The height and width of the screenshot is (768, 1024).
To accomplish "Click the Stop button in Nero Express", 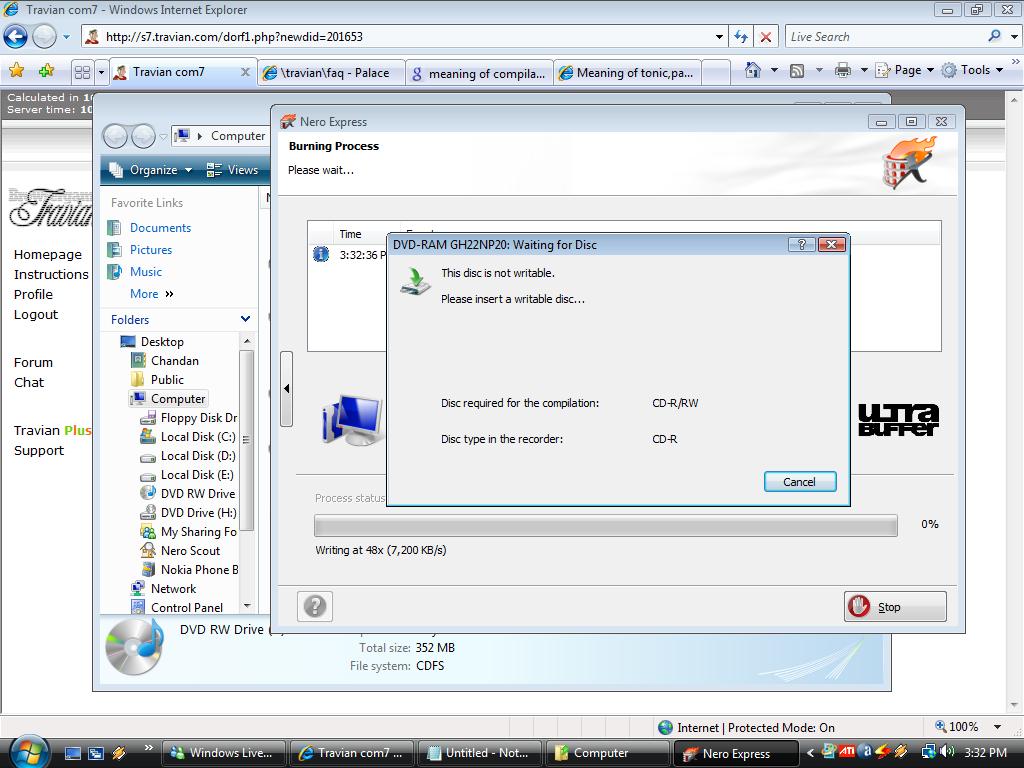I will (x=895, y=607).
